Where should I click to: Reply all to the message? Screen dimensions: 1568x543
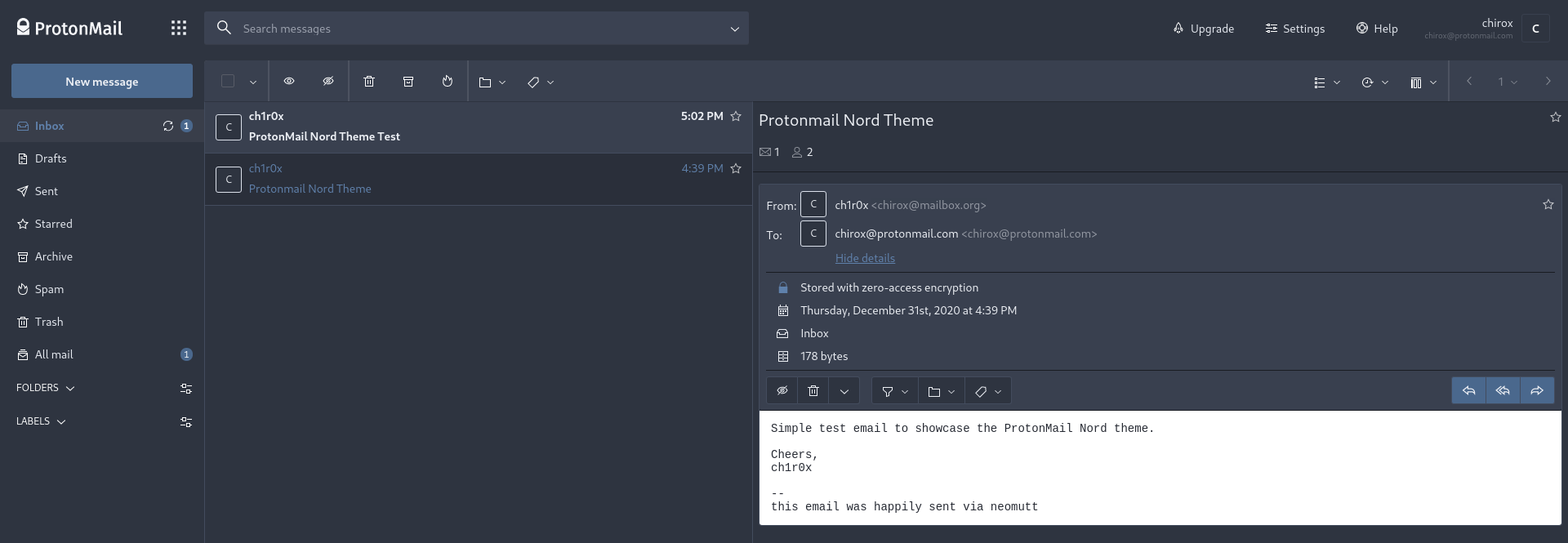tap(1503, 391)
